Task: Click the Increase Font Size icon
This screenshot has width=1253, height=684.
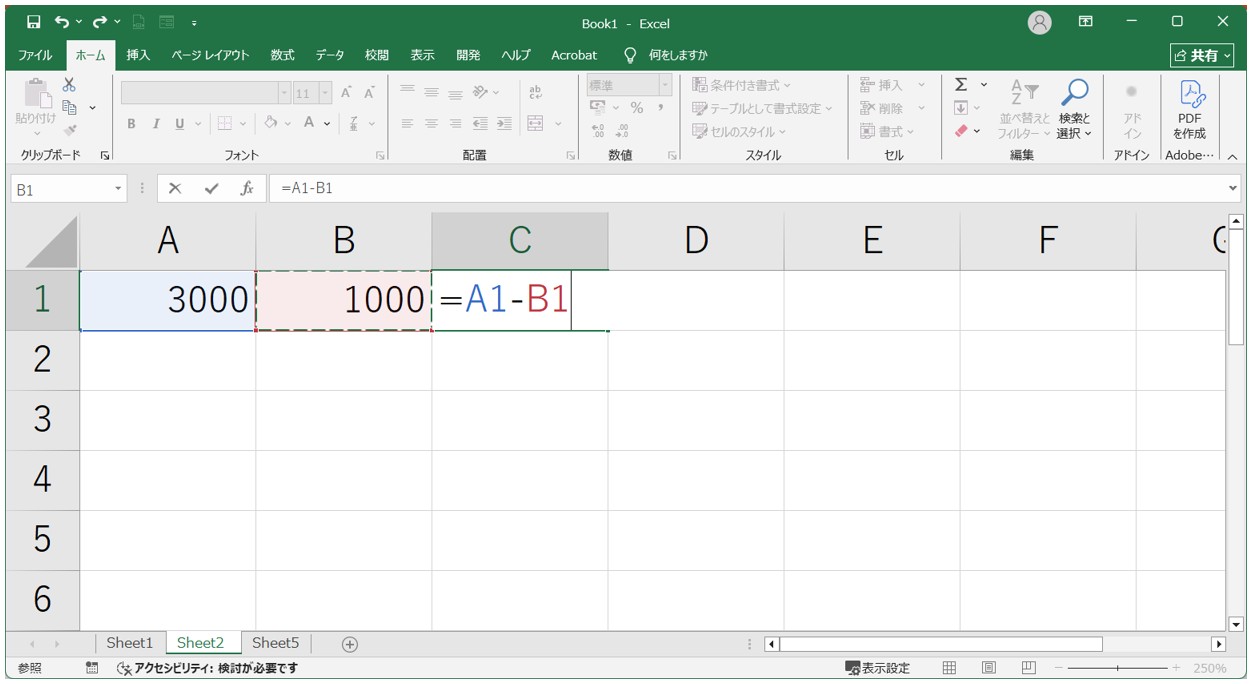Action: point(347,93)
